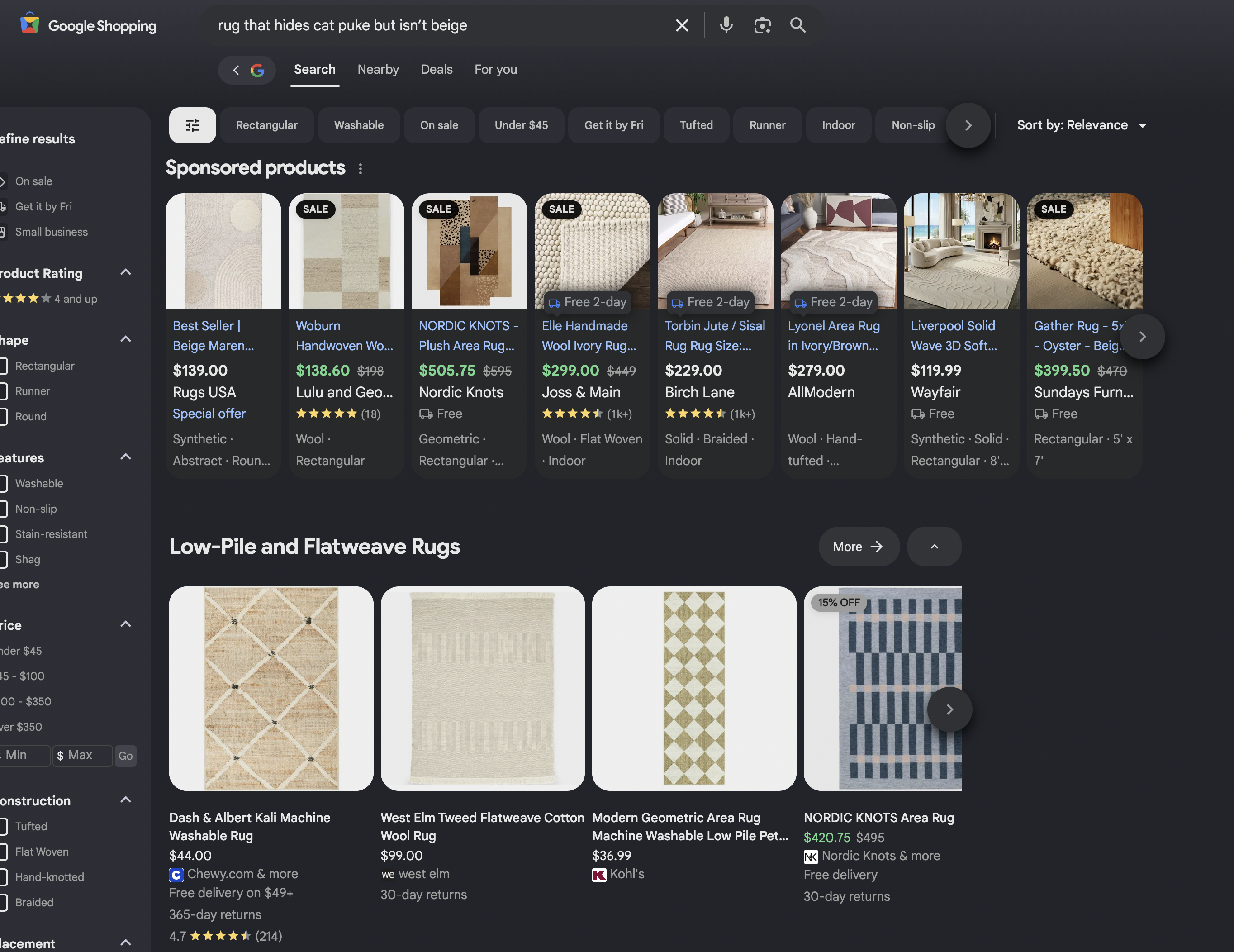This screenshot has height=952, width=1234.
Task: Open the Liverpool Solid Wave rug thumbnail
Action: click(961, 251)
